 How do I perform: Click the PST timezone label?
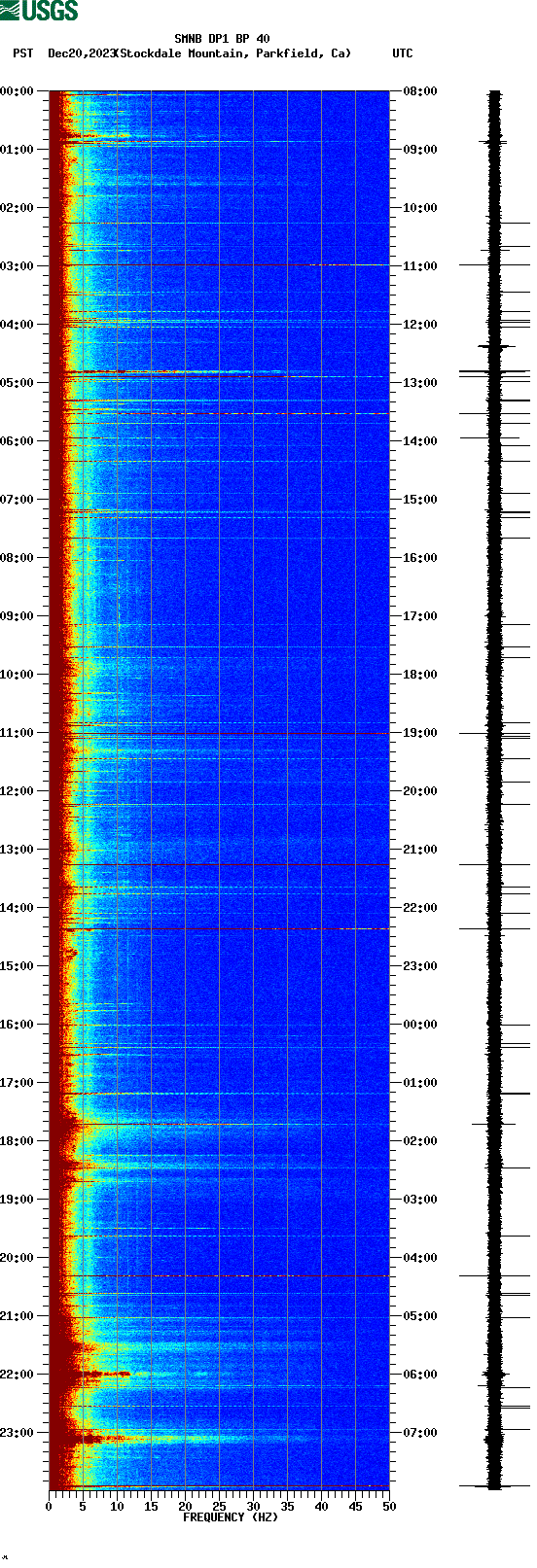(22, 53)
